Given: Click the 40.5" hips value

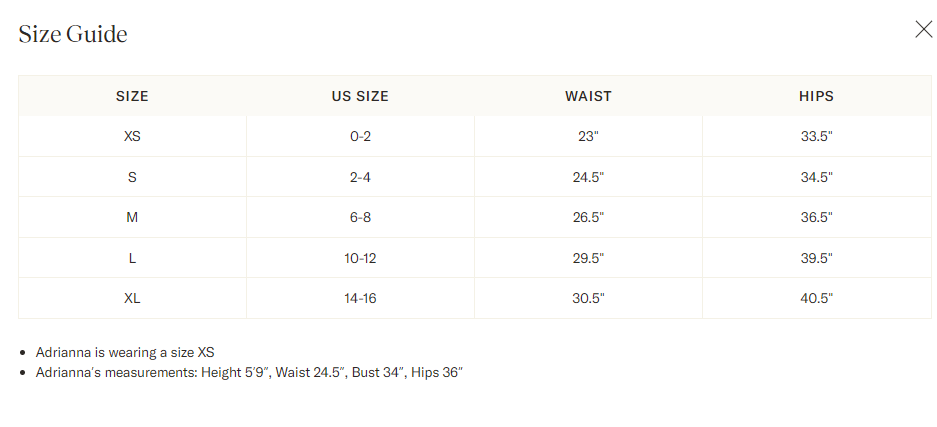Looking at the screenshot, I should point(816,298).
